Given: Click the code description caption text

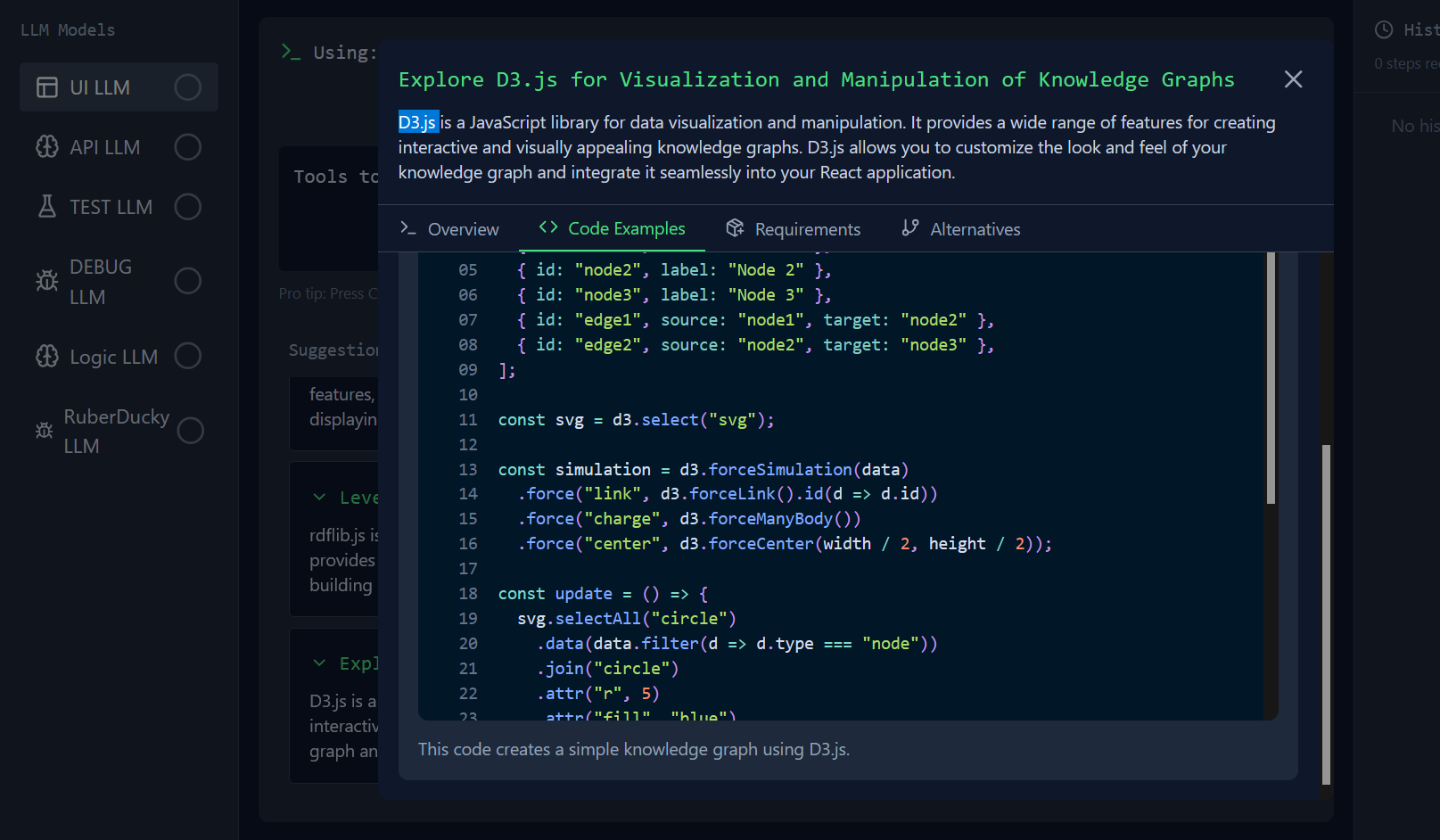Looking at the screenshot, I should point(634,749).
